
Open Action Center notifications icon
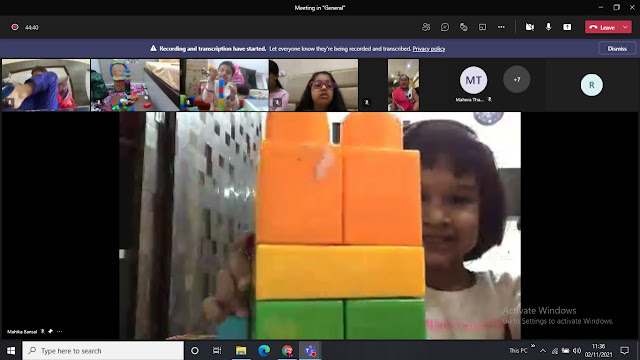pos(624,351)
